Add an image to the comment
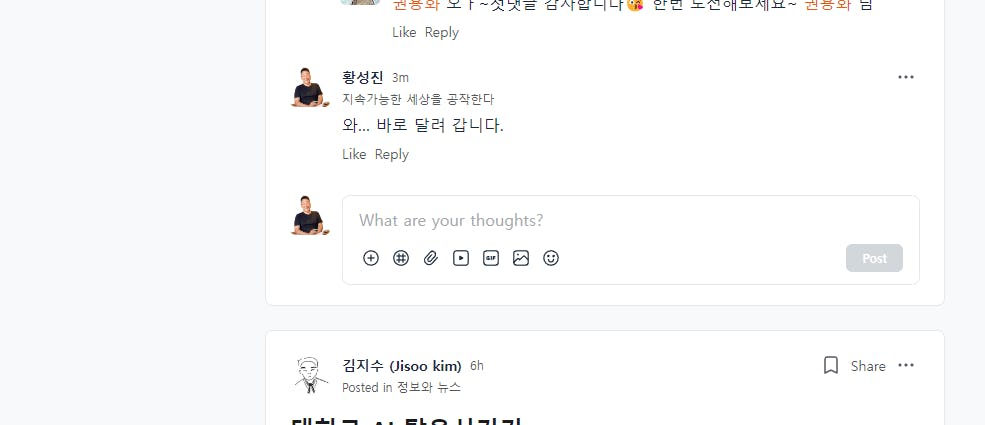The image size is (985, 425). pos(521,258)
